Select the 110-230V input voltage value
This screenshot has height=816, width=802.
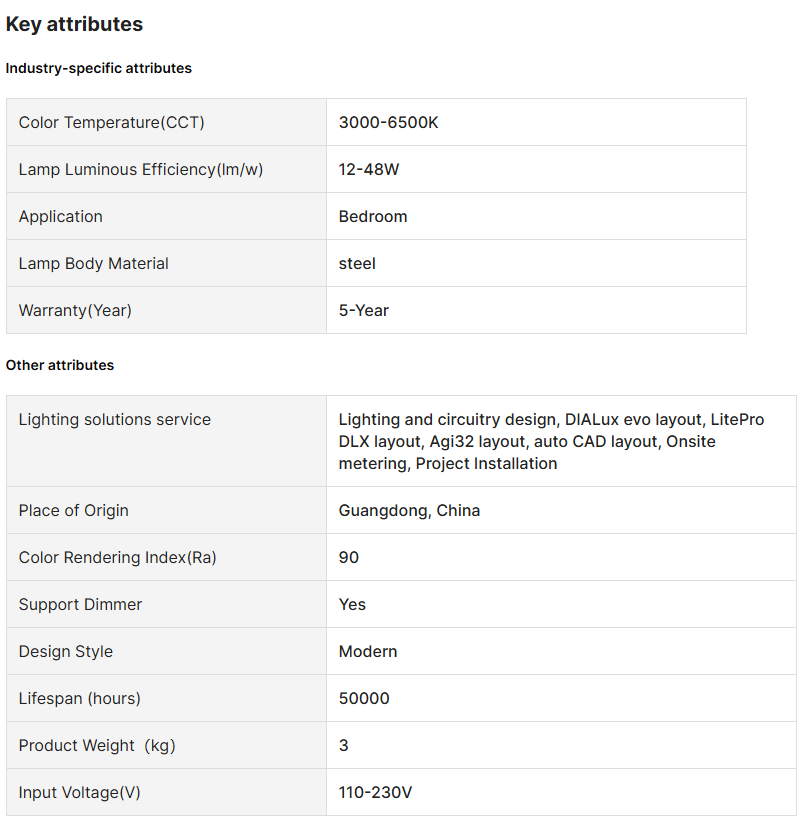click(x=375, y=792)
